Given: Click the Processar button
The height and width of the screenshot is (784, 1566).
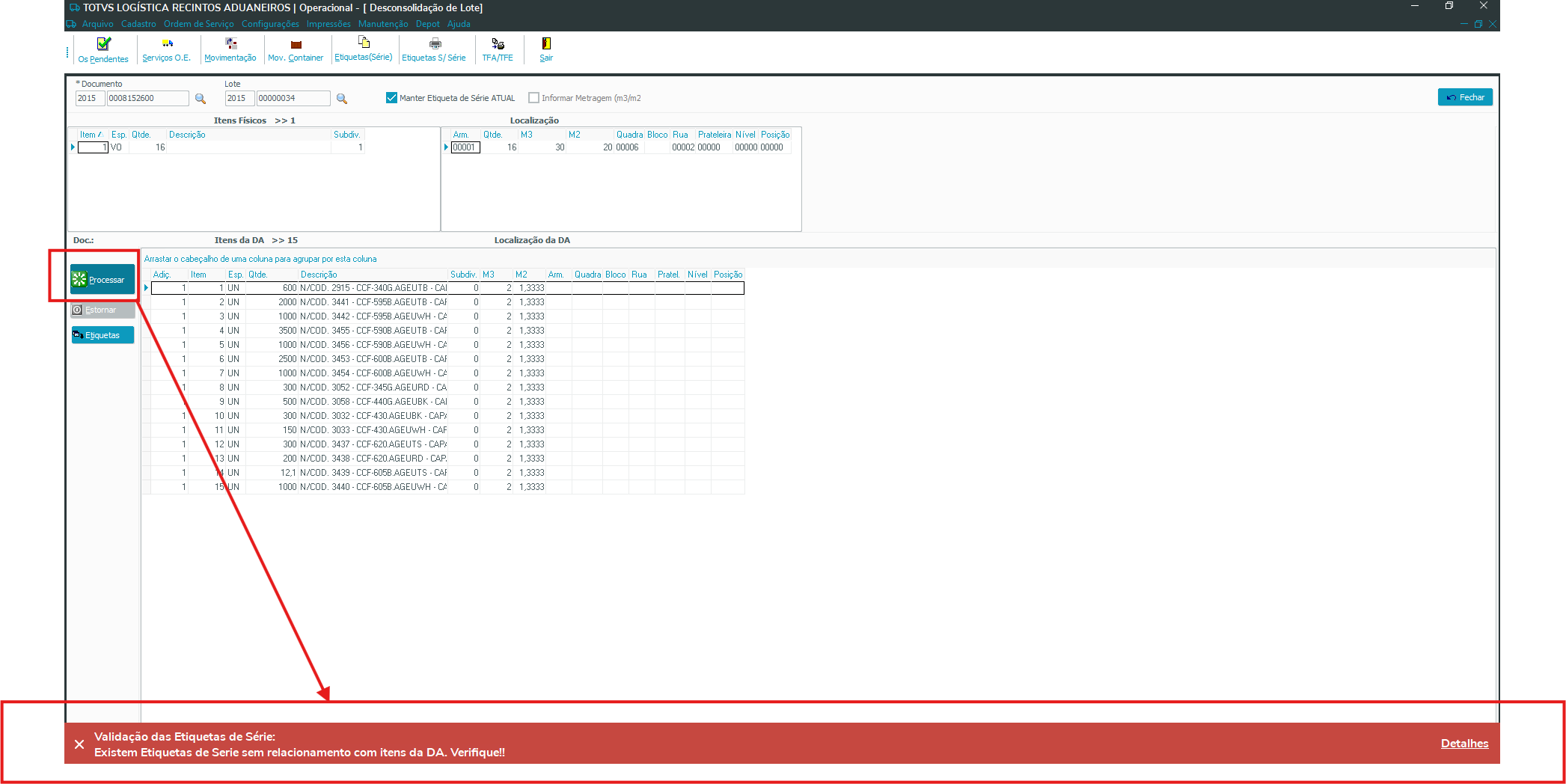Looking at the screenshot, I should point(103,280).
